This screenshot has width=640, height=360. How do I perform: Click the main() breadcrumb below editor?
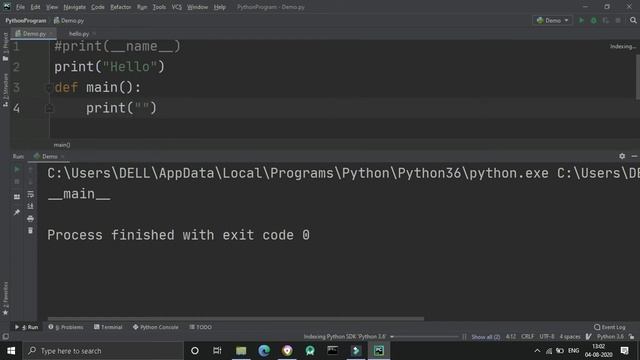[62, 145]
